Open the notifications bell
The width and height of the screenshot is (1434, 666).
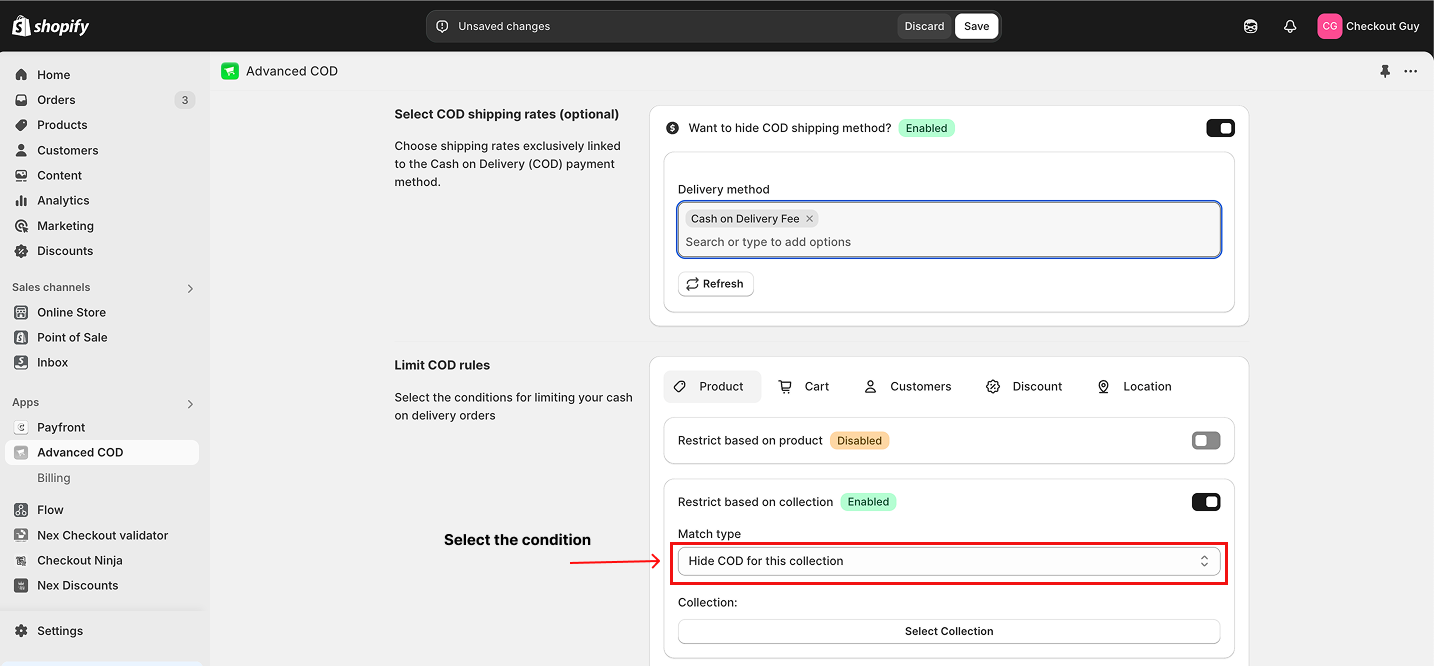click(1290, 26)
